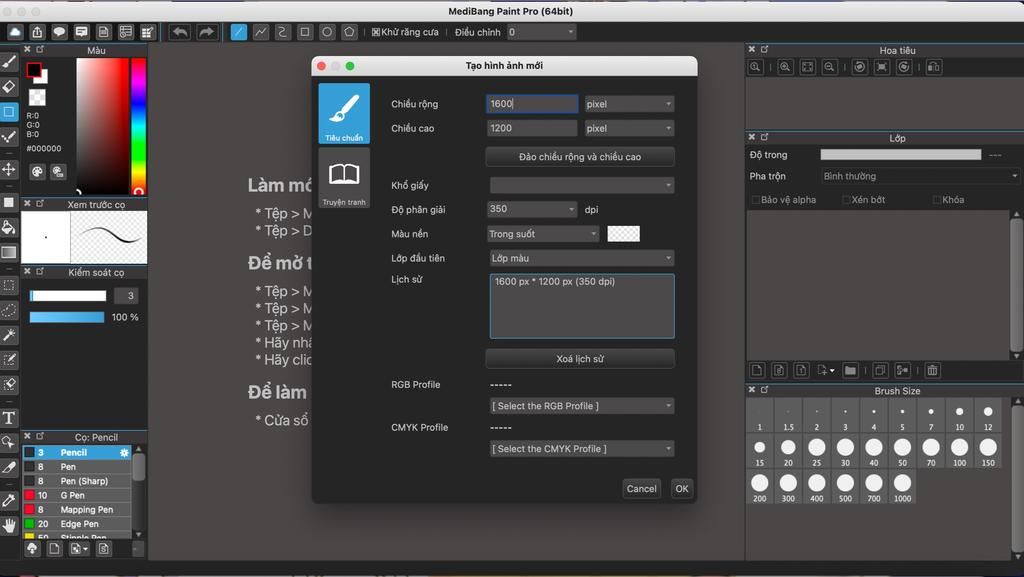Select Edge Pen in brush list
1024x577 pixels.
[77, 524]
